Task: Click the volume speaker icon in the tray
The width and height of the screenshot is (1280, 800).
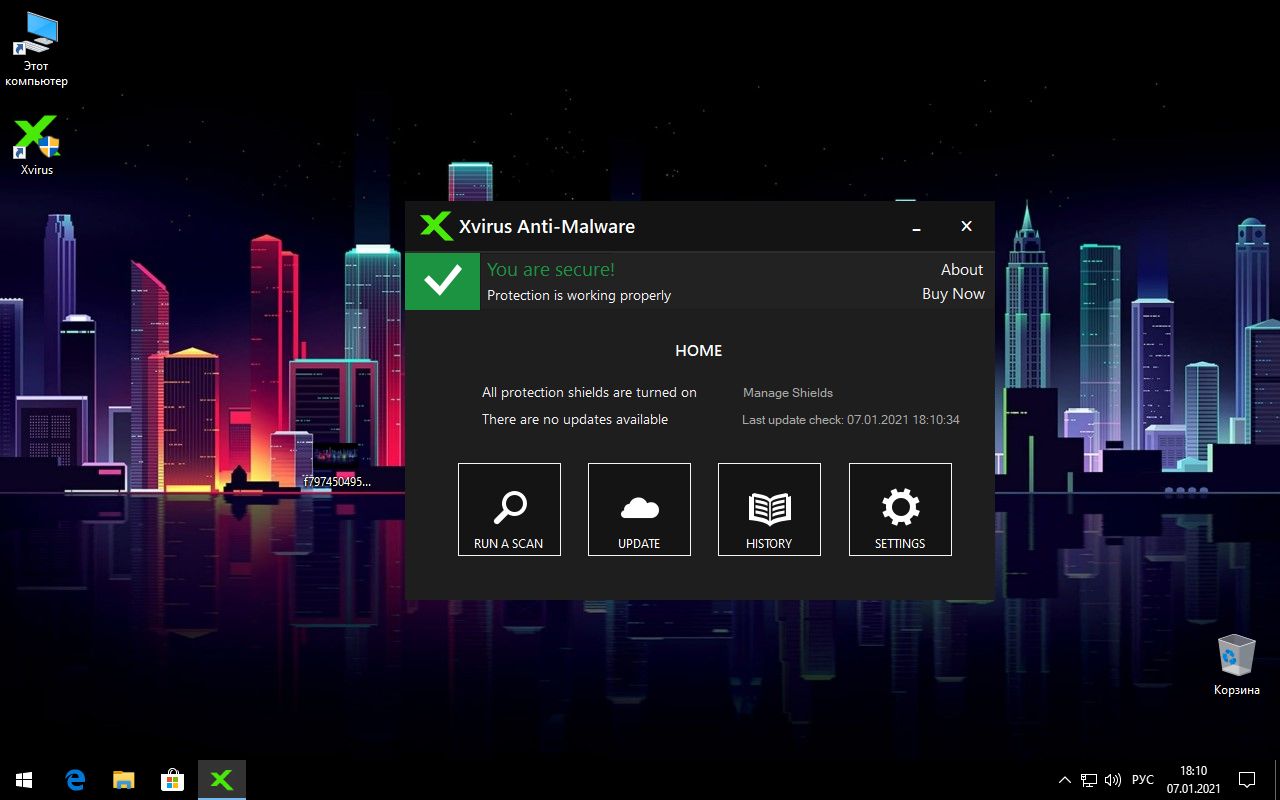Action: [1113, 779]
